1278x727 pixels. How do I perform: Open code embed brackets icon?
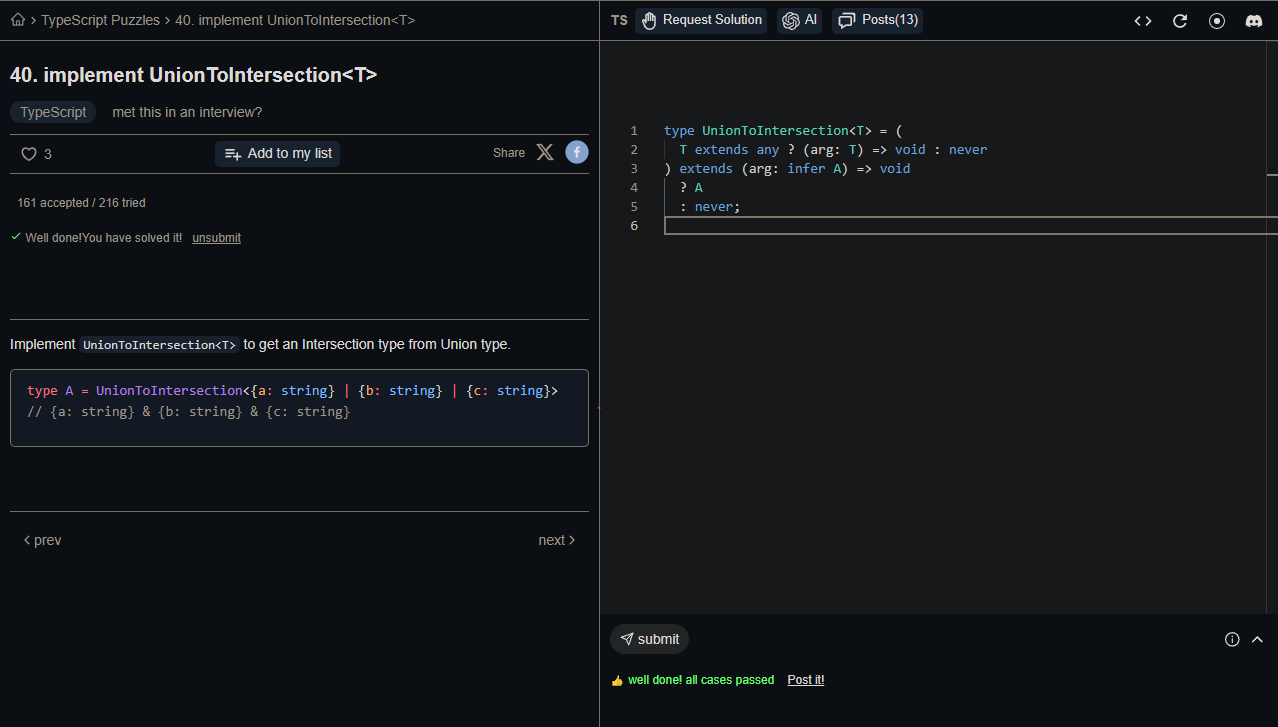pos(1143,21)
